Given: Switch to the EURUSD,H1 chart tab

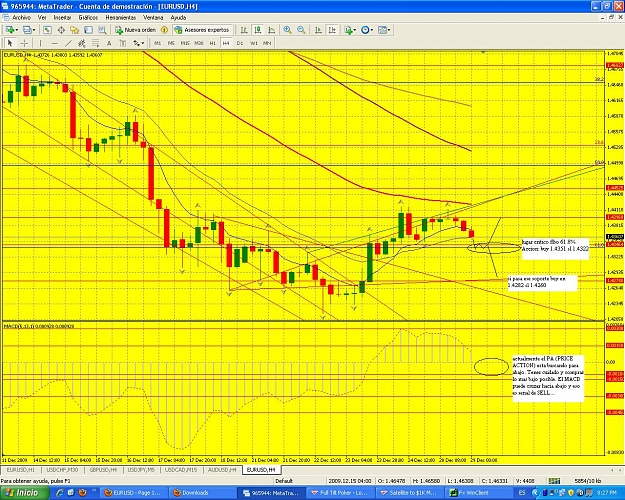Looking at the screenshot, I should tap(21, 470).
